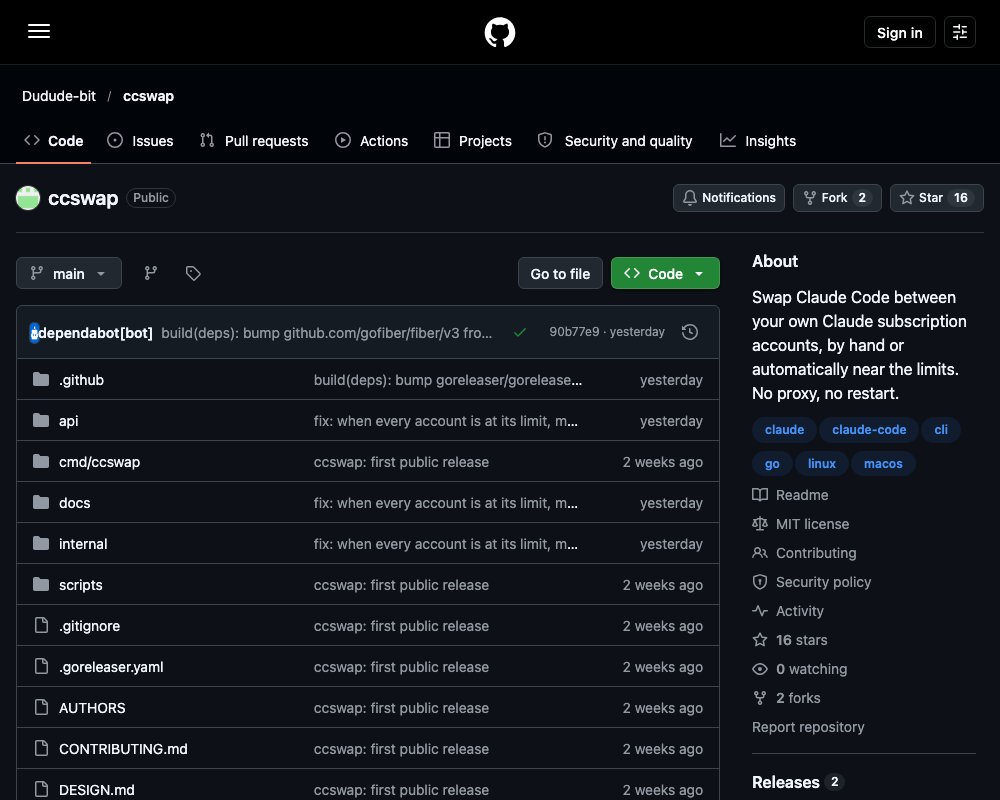The image size is (1000, 800).
Task: Open the AUTHORS file
Action: tap(92, 707)
